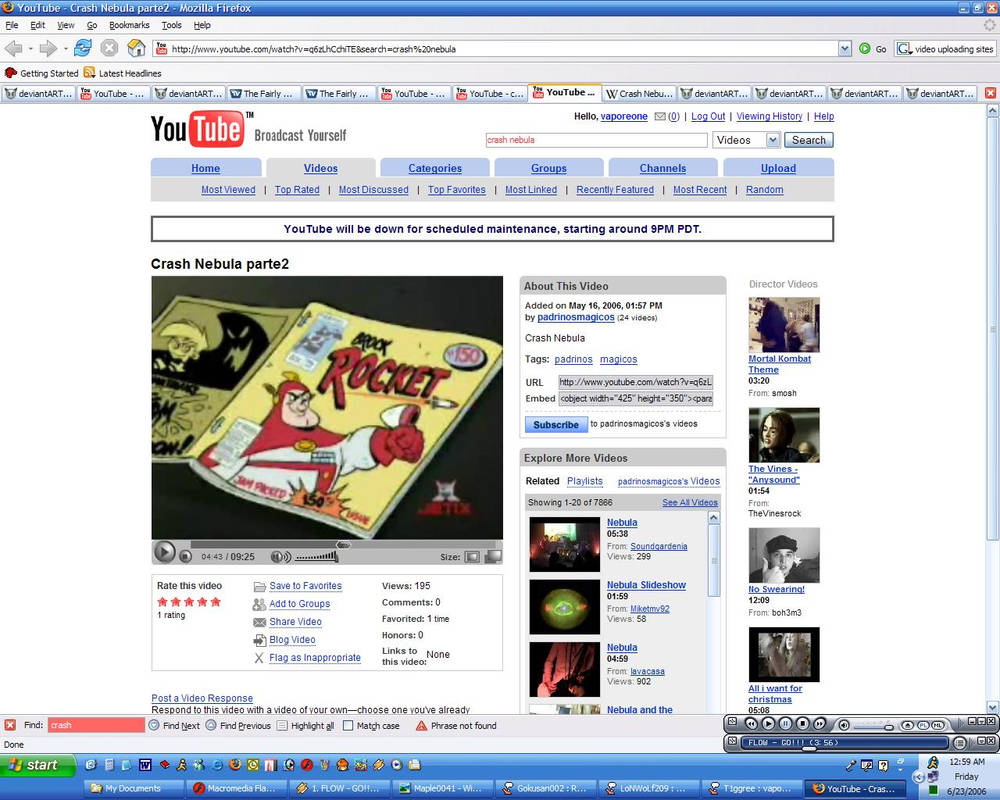
Task: Open the Firefox Bookmarks menu
Action: (x=129, y=26)
